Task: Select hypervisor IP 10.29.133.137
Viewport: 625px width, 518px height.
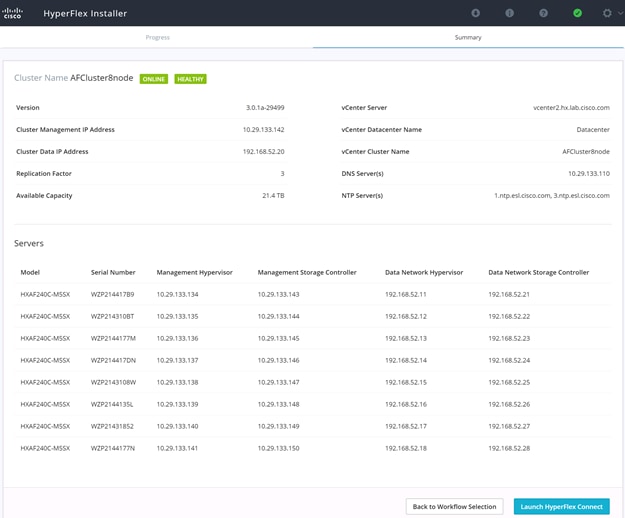Action: (177, 360)
